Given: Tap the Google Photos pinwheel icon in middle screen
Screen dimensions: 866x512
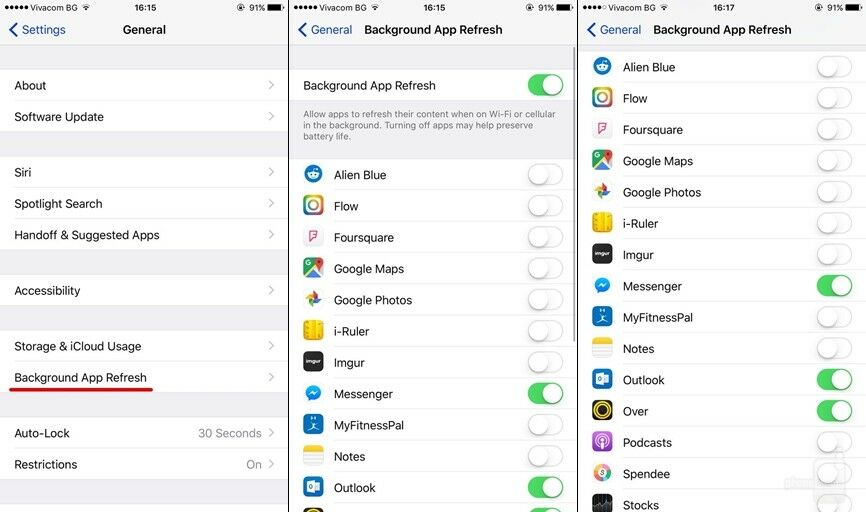Looking at the screenshot, I should coord(313,299).
